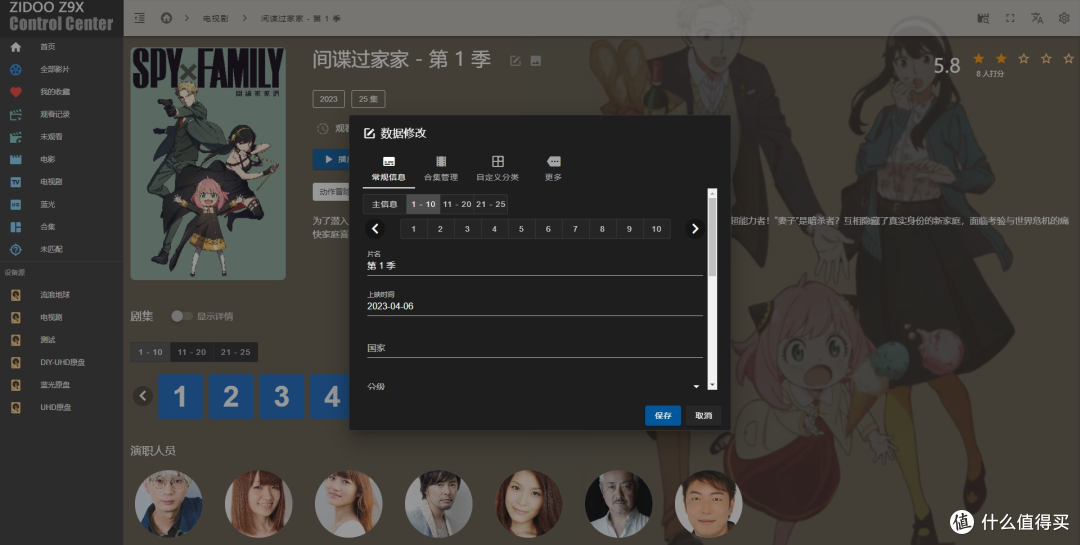Select 11 - 20 range in dialog

point(457,204)
